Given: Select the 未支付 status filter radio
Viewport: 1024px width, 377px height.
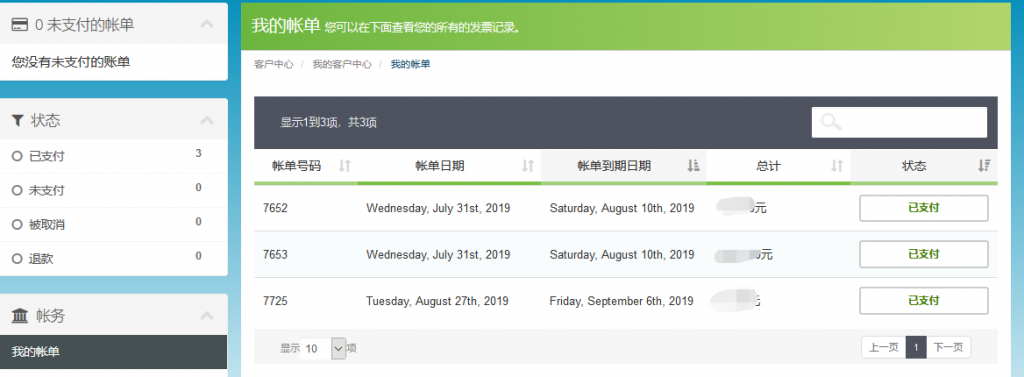Looking at the screenshot, I should pyautogui.click(x=17, y=191).
